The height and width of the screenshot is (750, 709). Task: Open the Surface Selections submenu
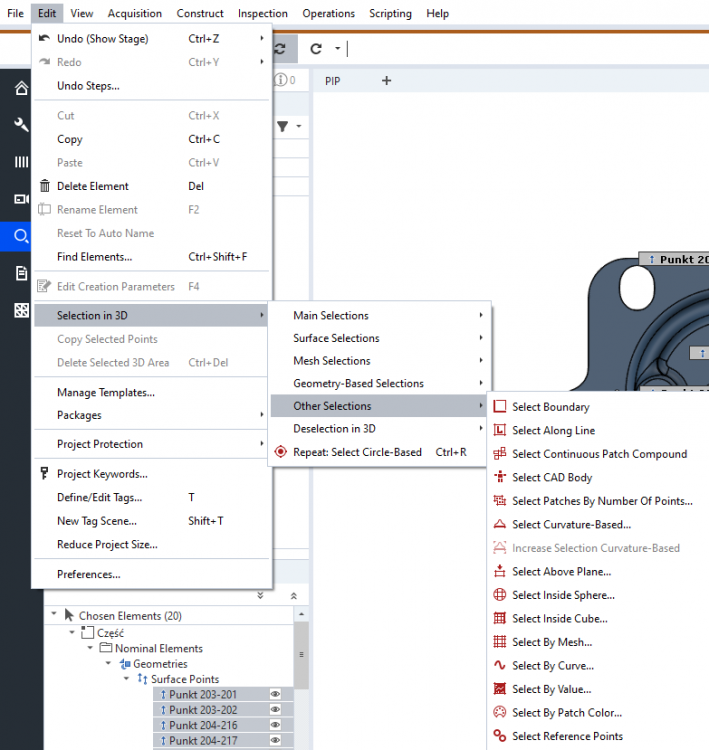coord(381,338)
